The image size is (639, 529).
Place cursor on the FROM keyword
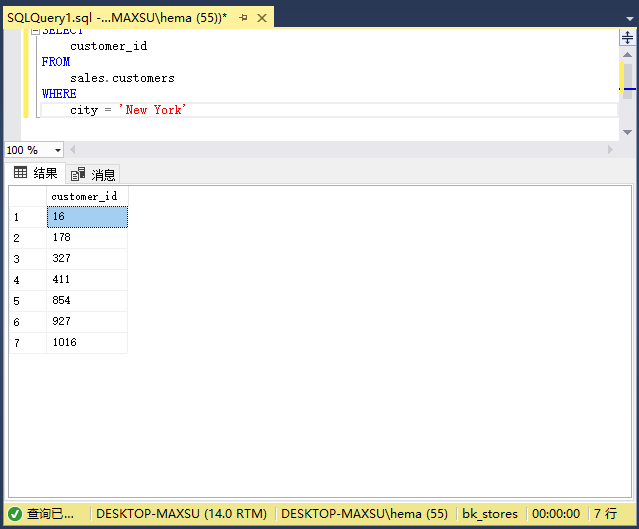(x=56, y=62)
